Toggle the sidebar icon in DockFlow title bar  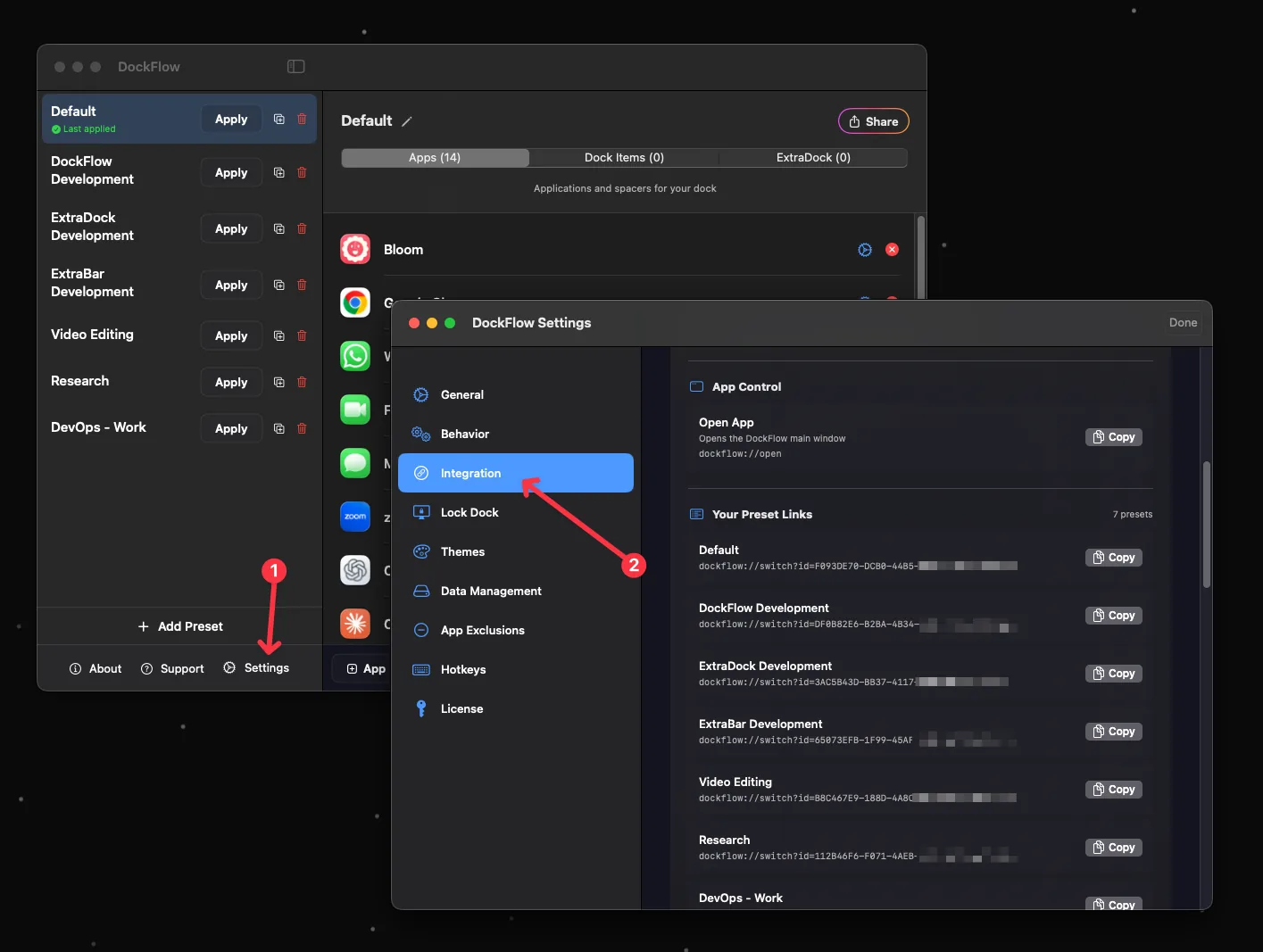click(296, 67)
